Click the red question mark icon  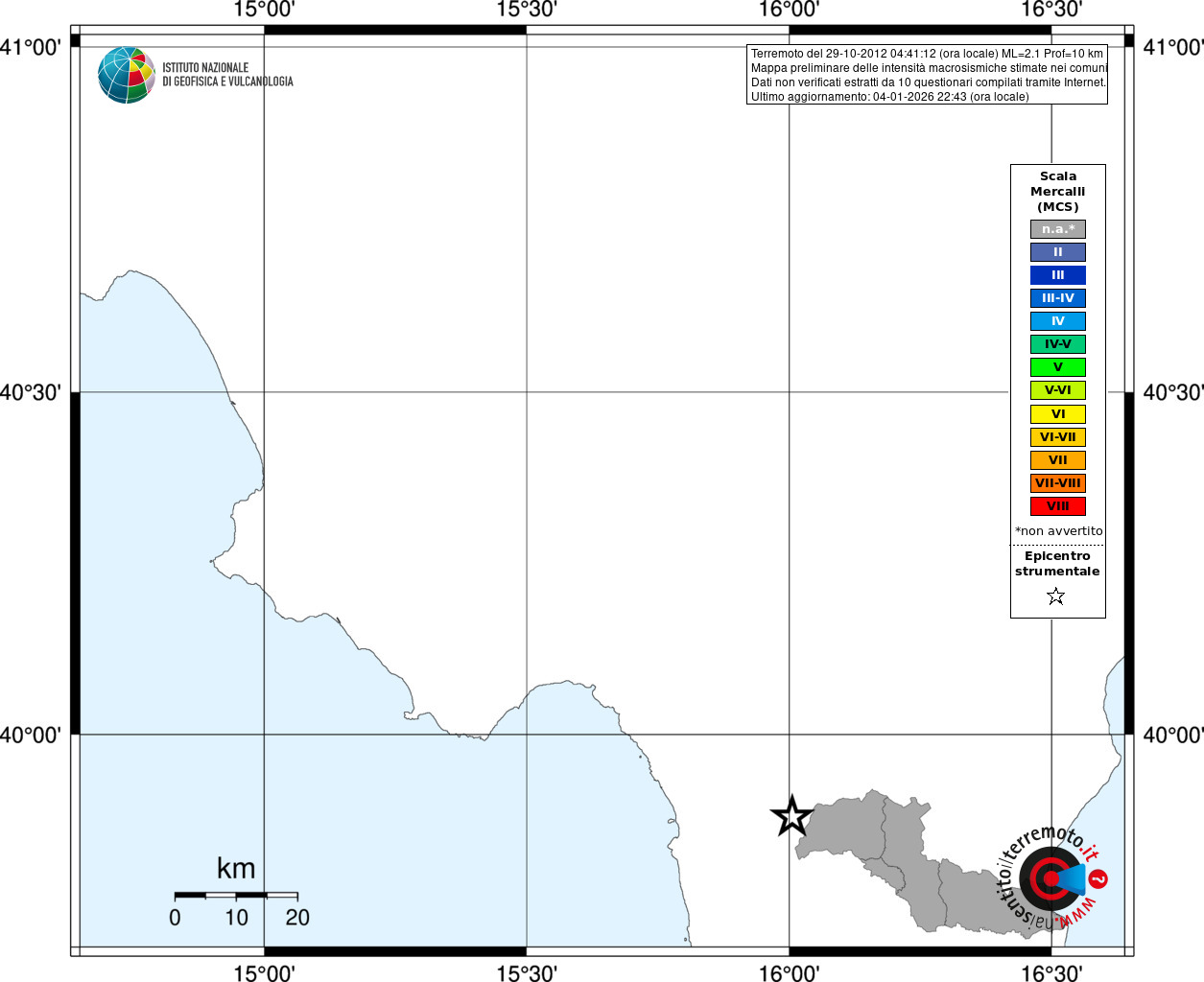click(1098, 878)
